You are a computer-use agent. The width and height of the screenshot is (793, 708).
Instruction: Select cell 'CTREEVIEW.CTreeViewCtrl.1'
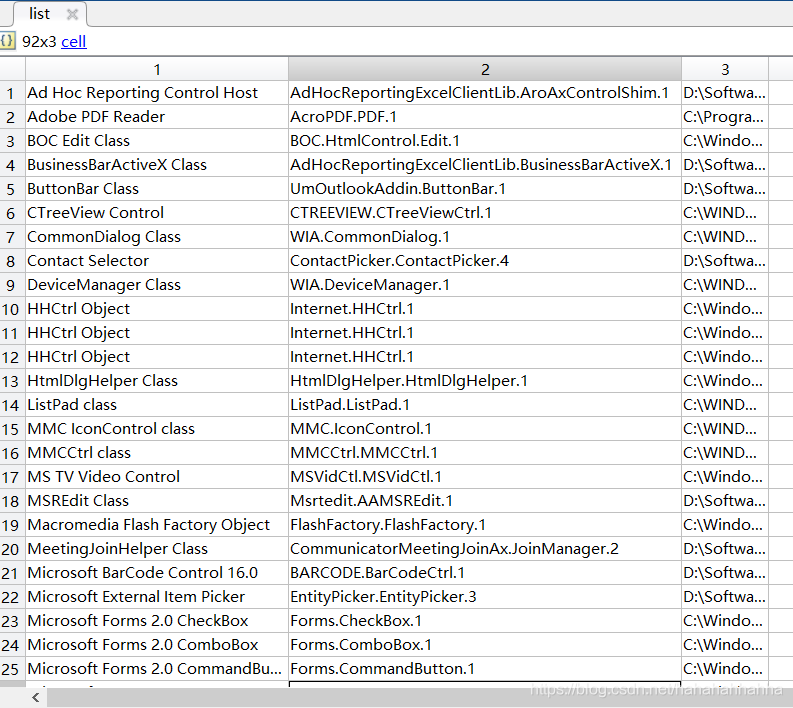point(485,213)
